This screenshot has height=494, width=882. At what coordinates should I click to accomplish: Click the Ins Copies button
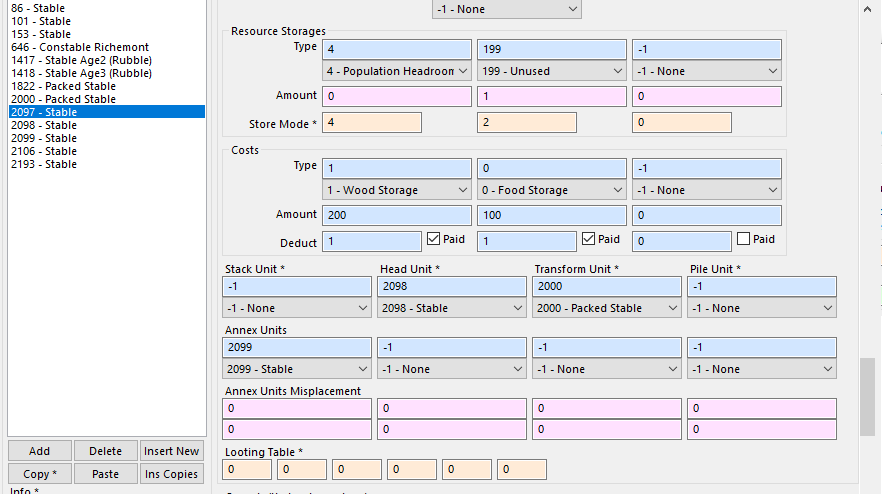coord(172,474)
